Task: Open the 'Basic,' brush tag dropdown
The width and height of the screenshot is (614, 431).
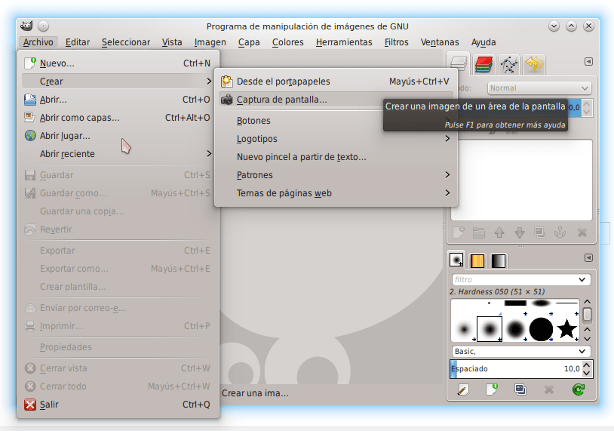Action: [582, 351]
